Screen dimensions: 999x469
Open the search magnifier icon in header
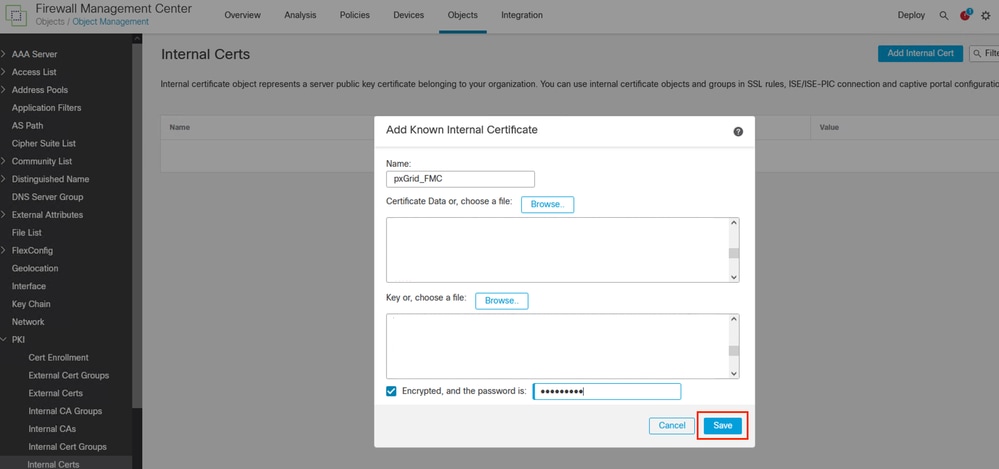tap(944, 15)
